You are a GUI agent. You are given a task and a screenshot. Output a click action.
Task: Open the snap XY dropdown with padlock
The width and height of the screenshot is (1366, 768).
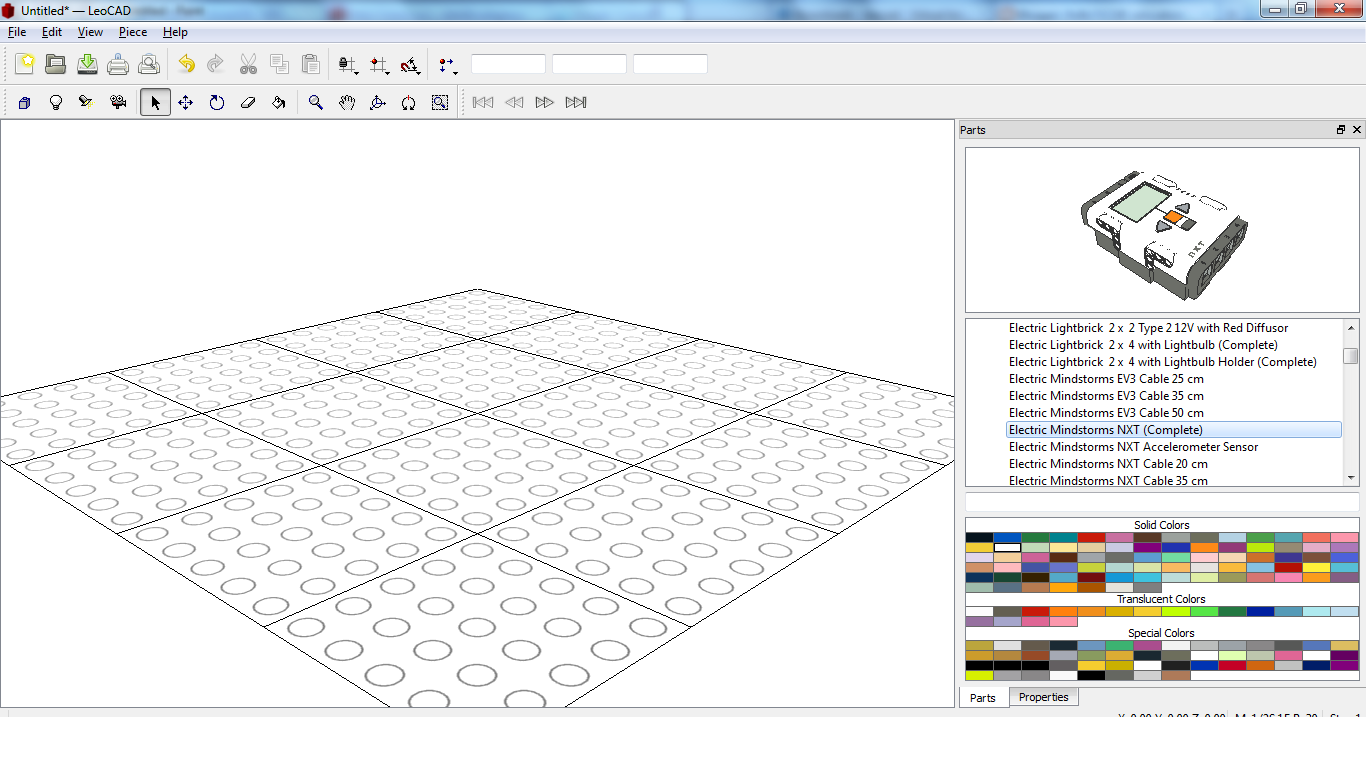[348, 65]
